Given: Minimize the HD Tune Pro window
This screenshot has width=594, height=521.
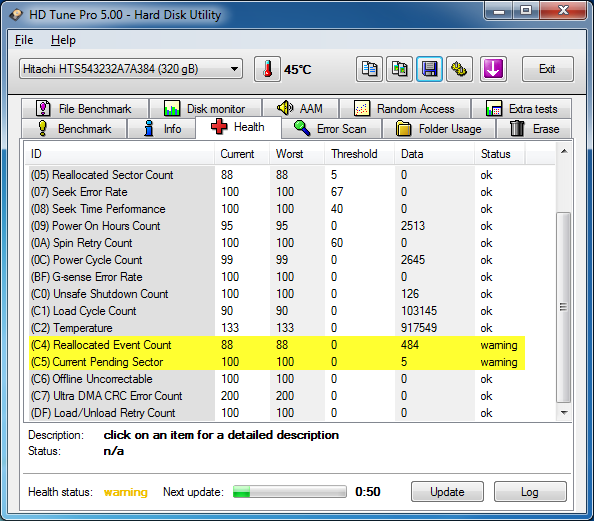Looking at the screenshot, I should (499, 11).
